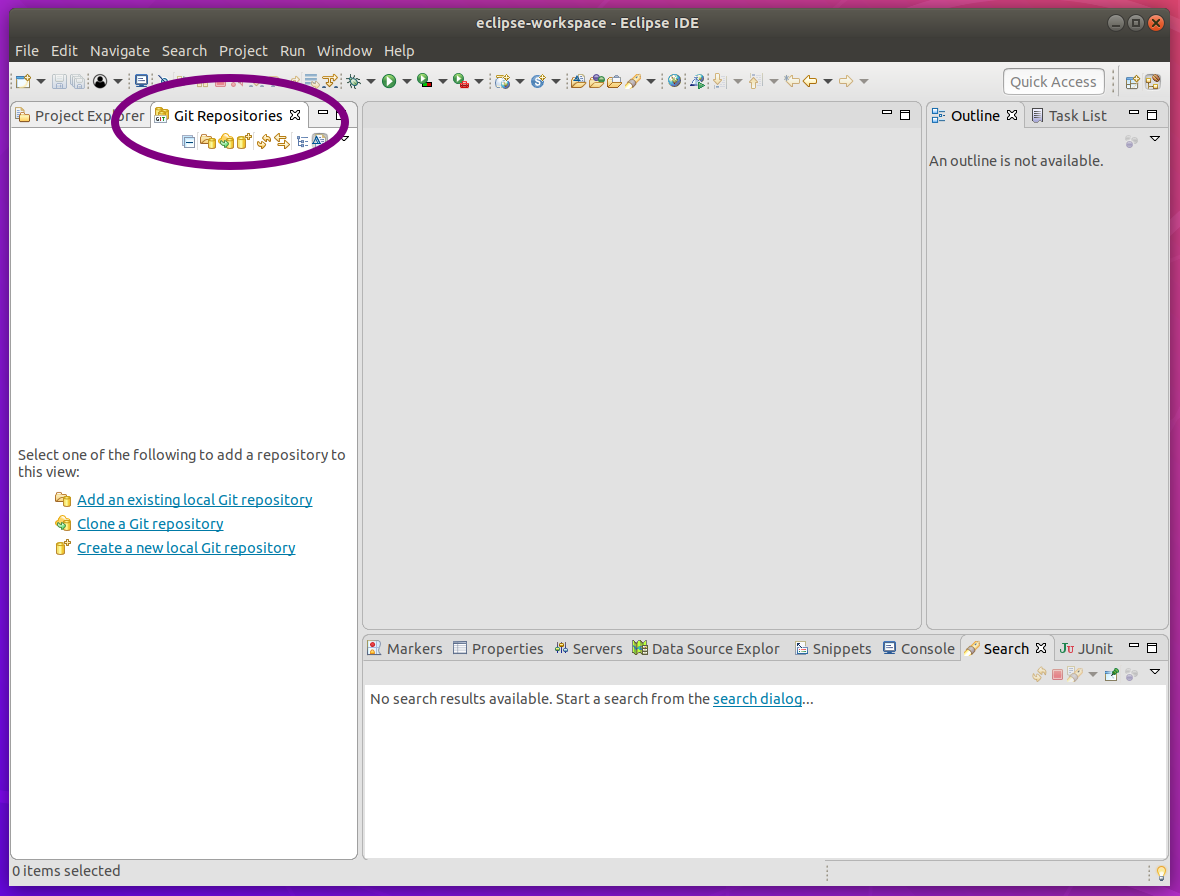Expand the Debug dropdown arrow
This screenshot has width=1180, height=896.
pos(371,81)
